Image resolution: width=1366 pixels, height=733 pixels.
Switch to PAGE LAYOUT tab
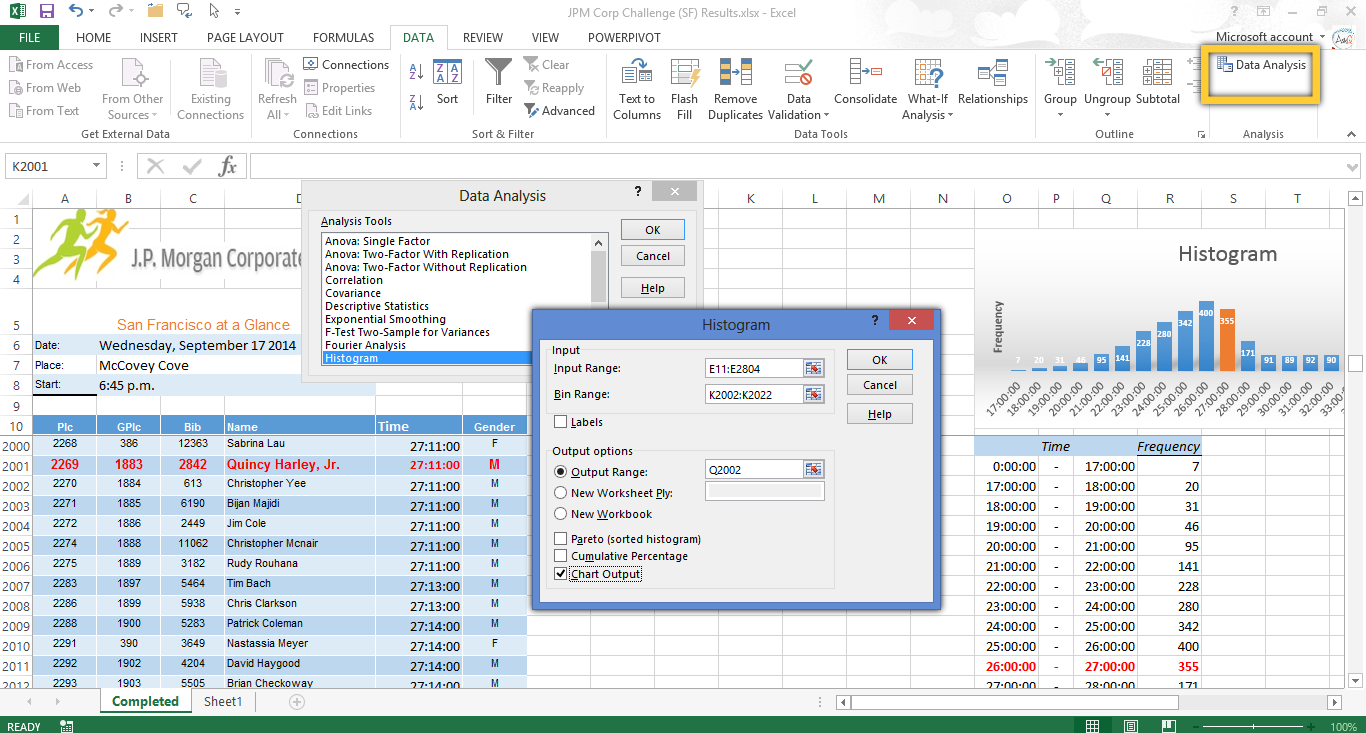[245, 38]
